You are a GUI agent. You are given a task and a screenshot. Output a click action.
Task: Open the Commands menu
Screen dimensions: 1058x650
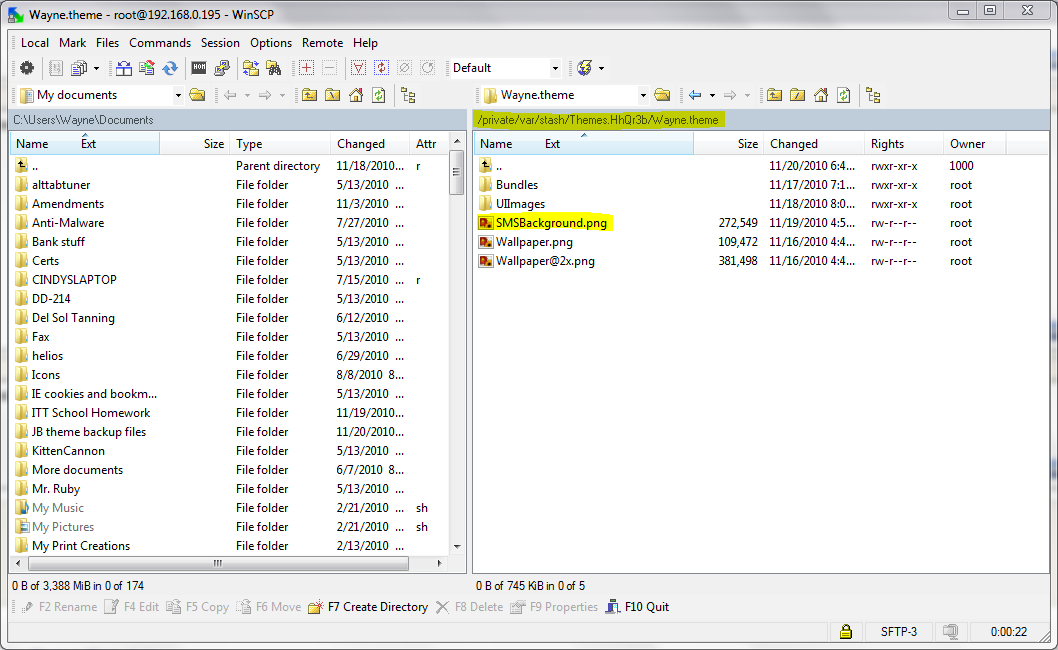(x=160, y=43)
